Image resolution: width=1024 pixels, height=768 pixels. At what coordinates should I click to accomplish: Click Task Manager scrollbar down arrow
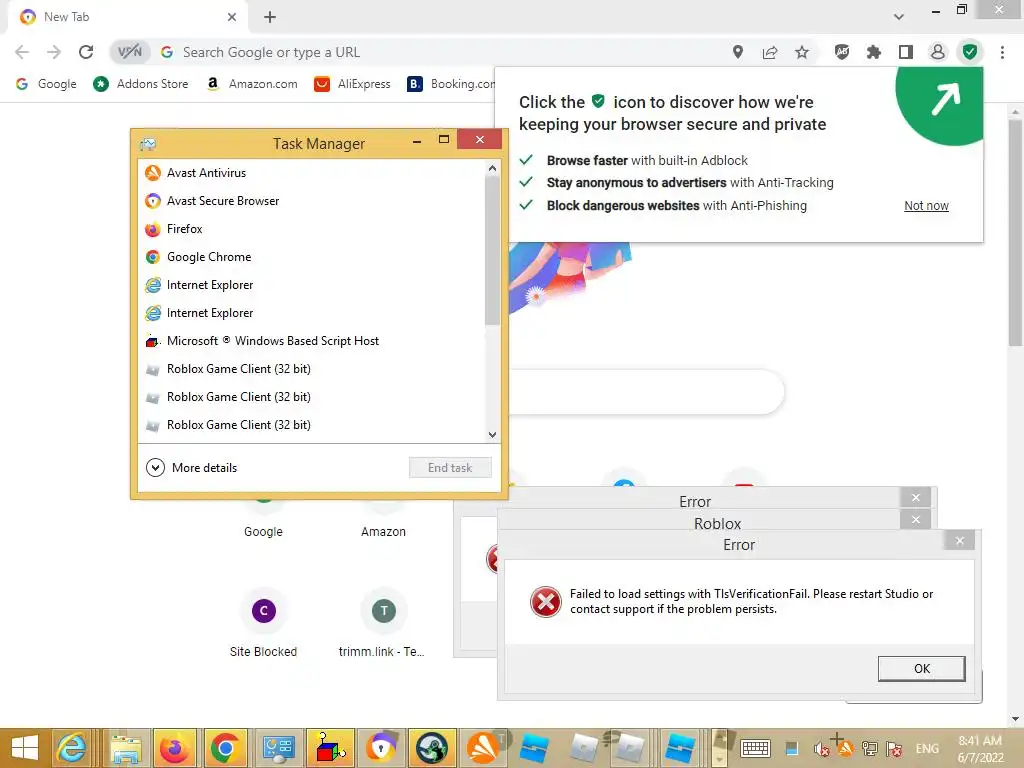click(x=492, y=435)
